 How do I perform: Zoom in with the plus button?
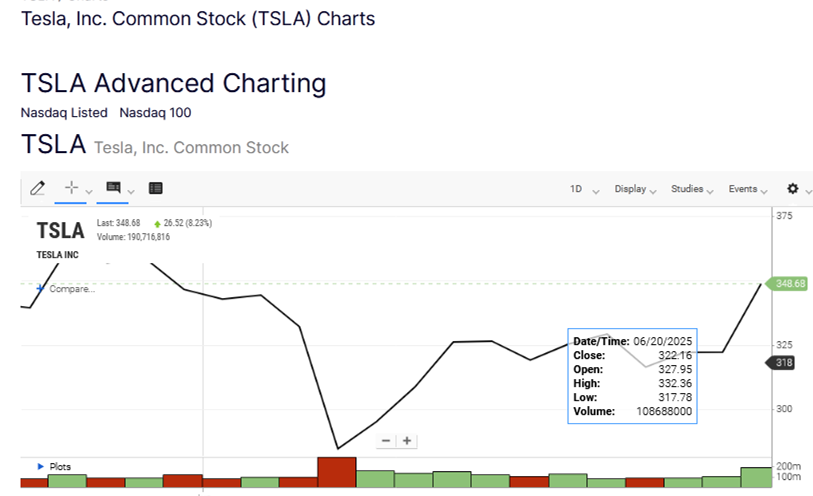[407, 440]
